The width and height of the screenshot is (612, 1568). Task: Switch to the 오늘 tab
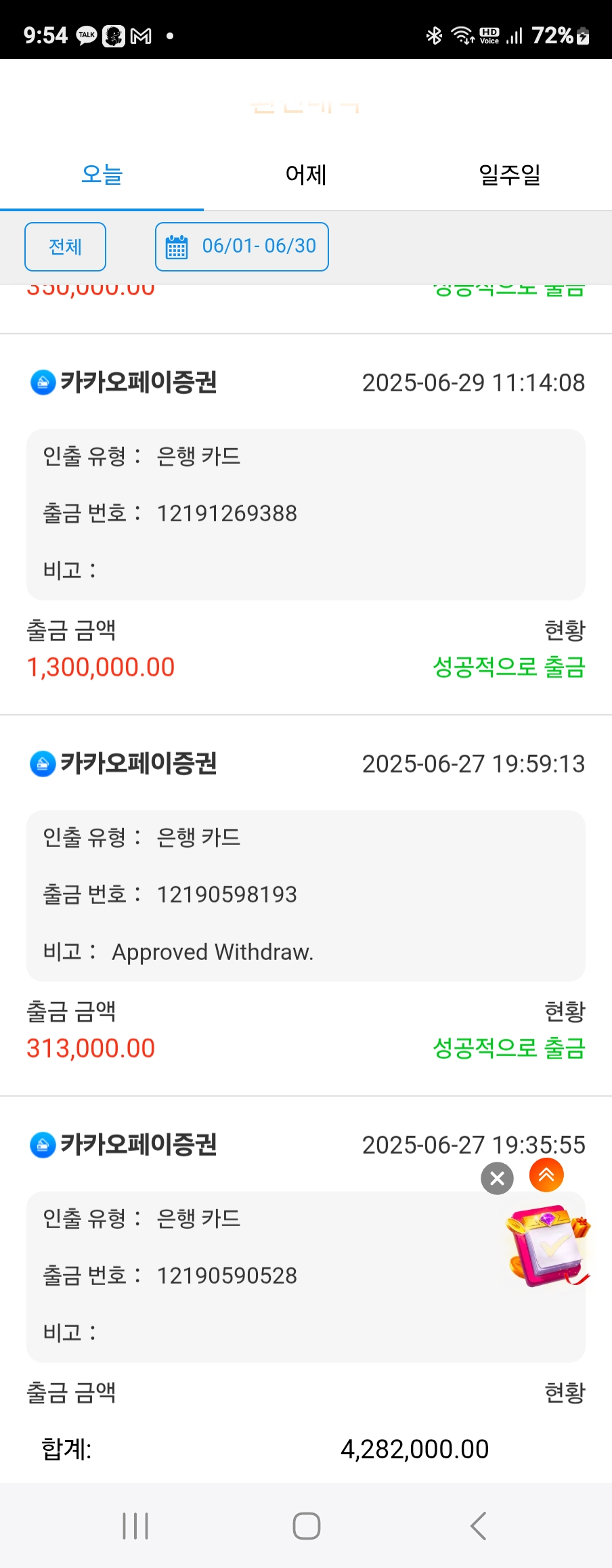click(x=102, y=175)
